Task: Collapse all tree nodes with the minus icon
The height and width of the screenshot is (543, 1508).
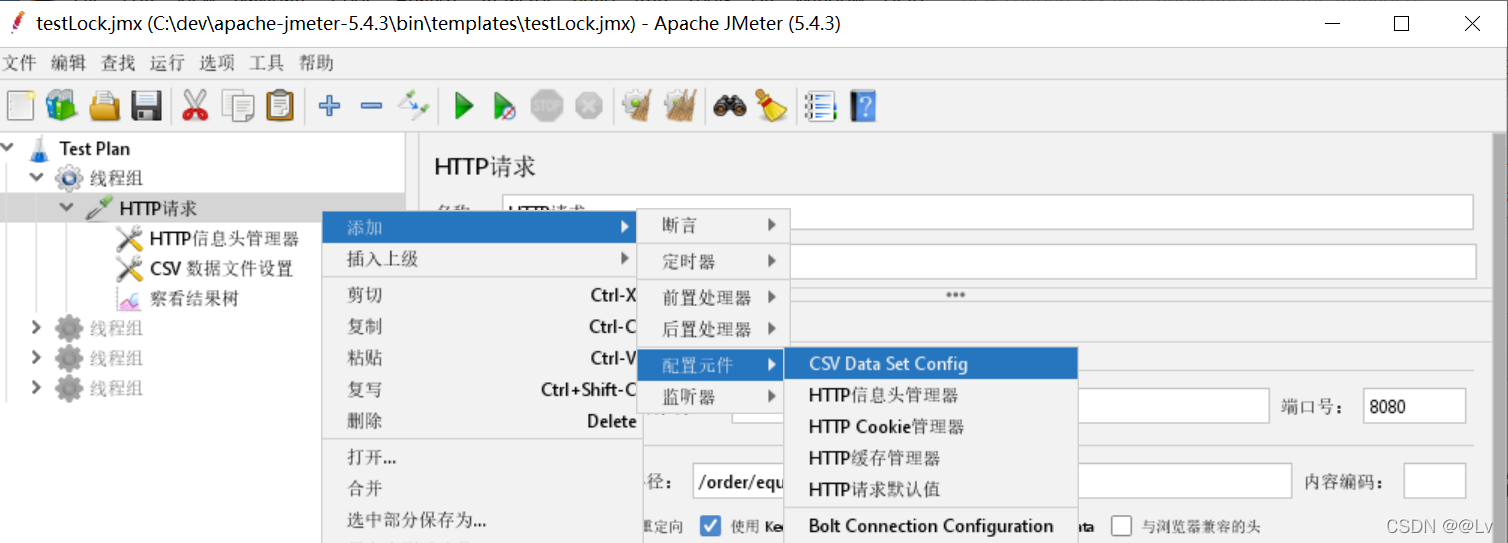Action: click(x=371, y=105)
